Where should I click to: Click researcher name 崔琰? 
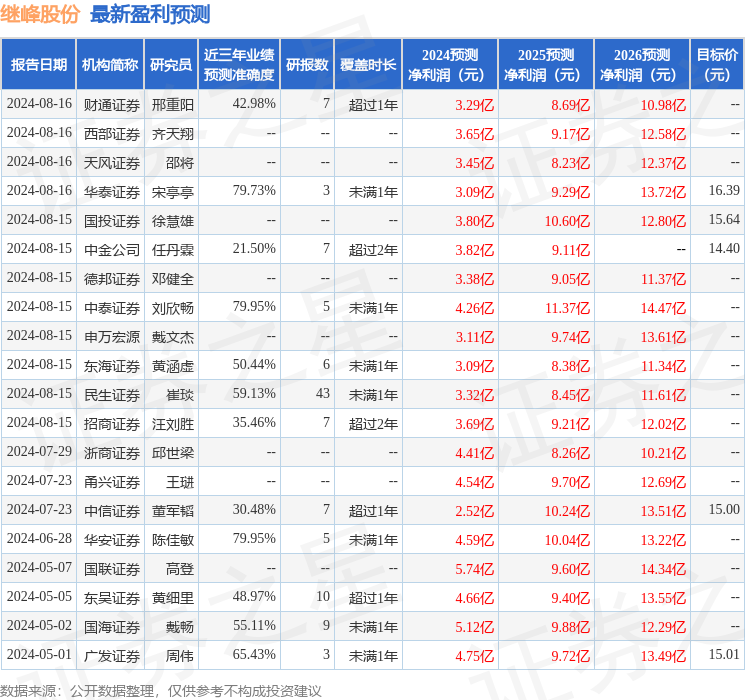click(x=180, y=395)
